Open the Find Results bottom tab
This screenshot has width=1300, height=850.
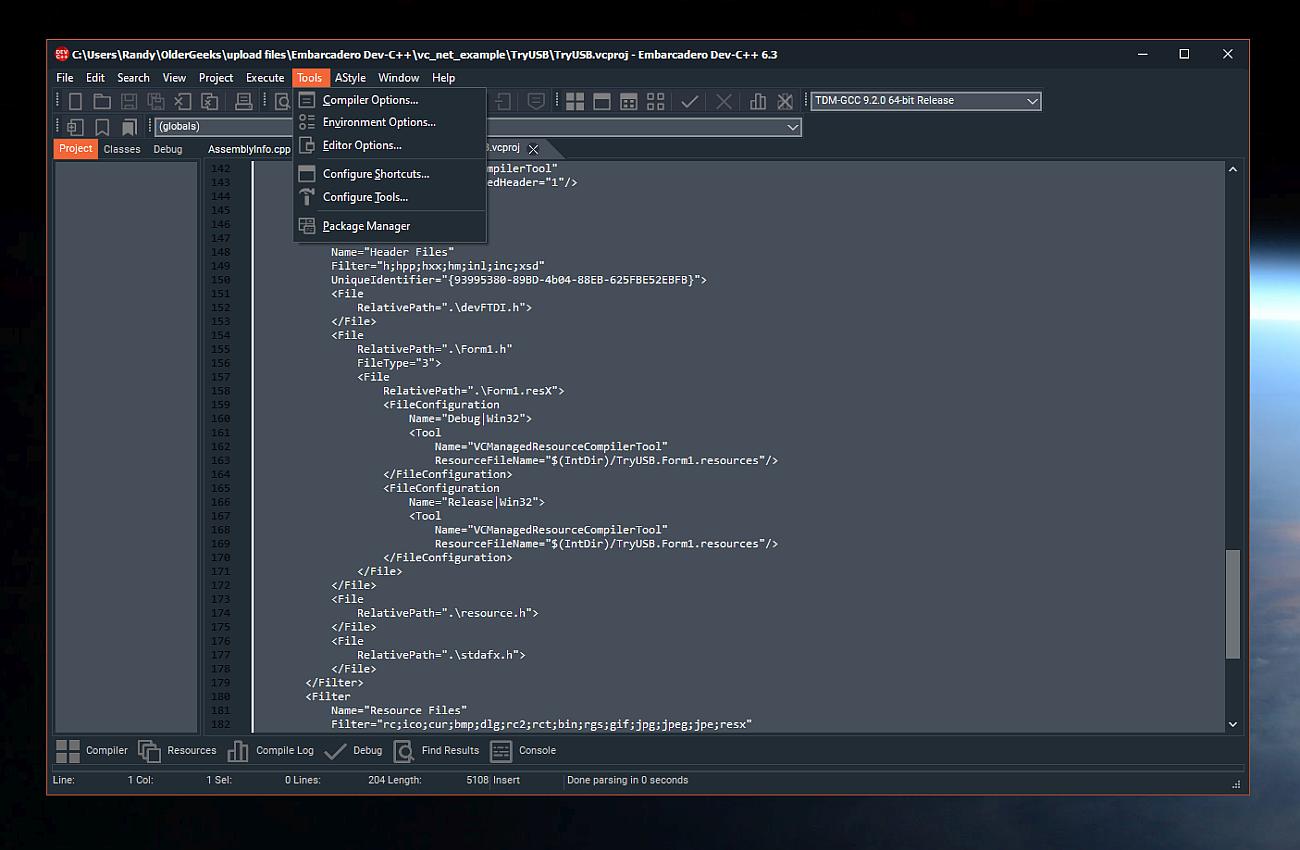[437, 750]
